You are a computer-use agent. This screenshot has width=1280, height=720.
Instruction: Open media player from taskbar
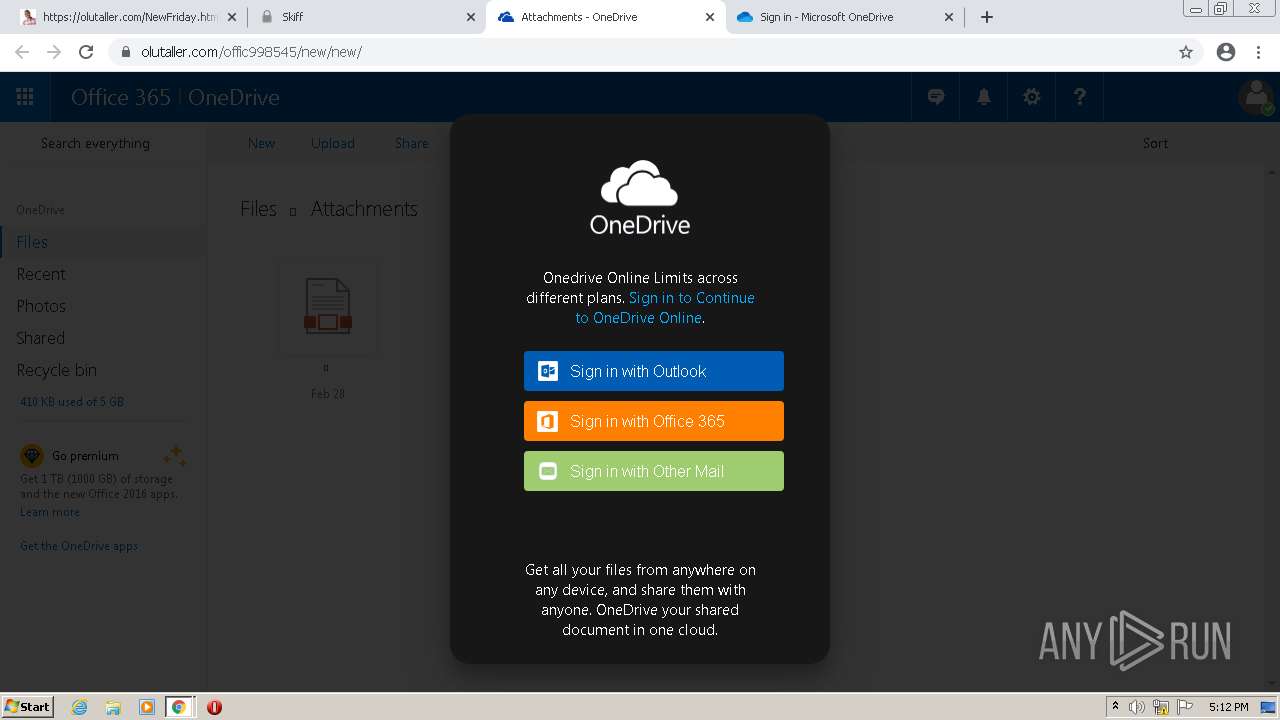[x=147, y=707]
